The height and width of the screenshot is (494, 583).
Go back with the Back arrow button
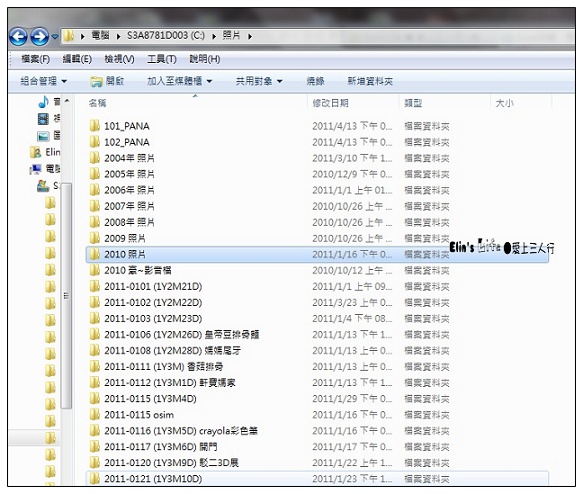click(x=18, y=37)
